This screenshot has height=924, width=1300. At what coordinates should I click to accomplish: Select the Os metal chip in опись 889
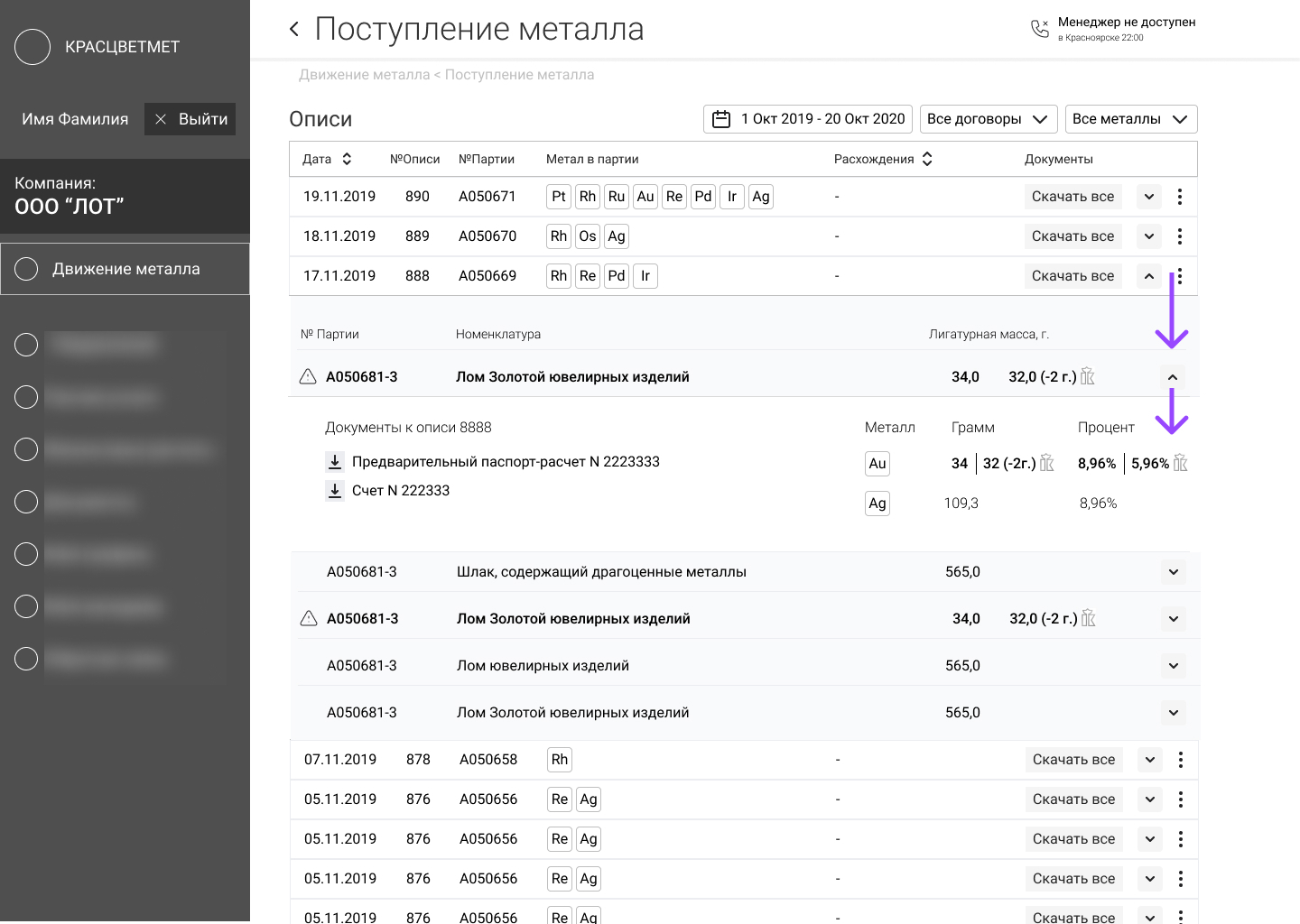tap(588, 236)
